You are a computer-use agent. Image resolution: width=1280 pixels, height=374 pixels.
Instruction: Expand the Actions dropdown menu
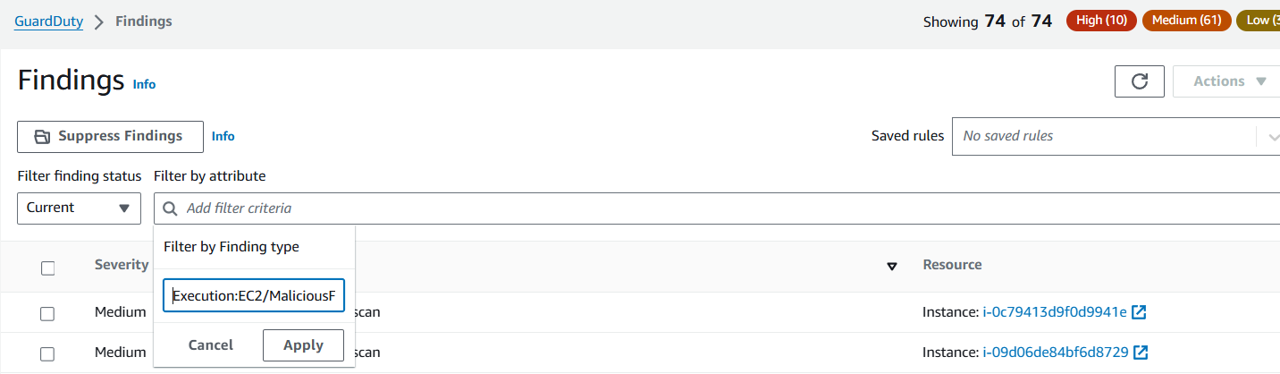pyautogui.click(x=1226, y=81)
